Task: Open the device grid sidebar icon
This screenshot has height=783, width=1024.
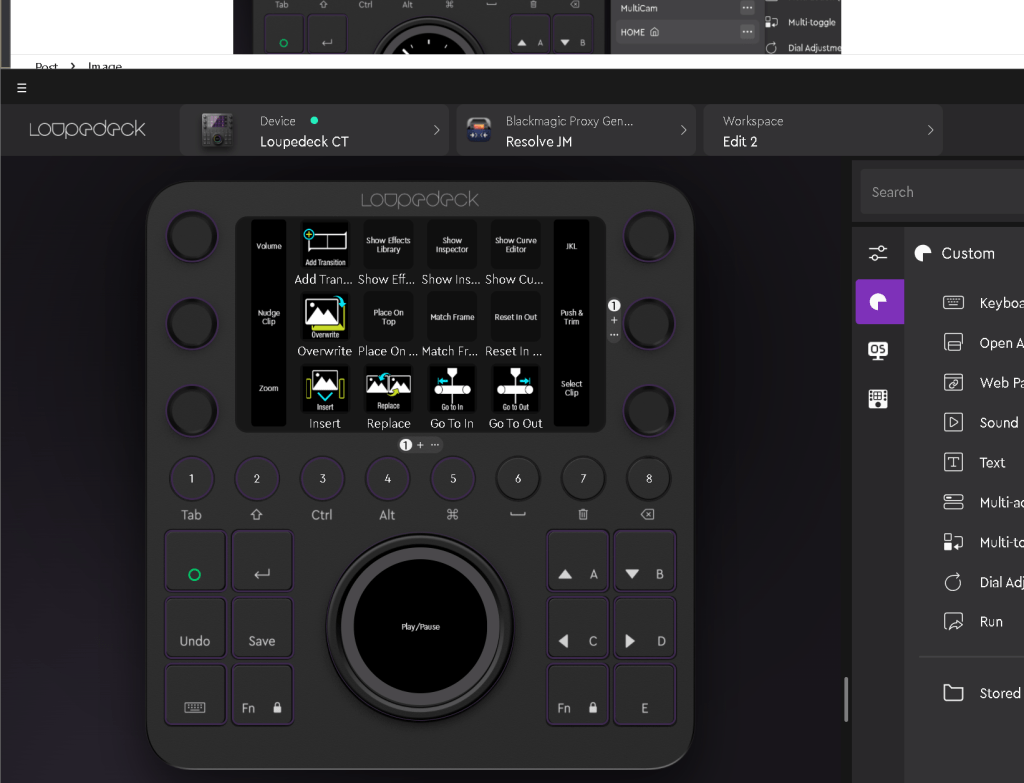Action: 878,398
